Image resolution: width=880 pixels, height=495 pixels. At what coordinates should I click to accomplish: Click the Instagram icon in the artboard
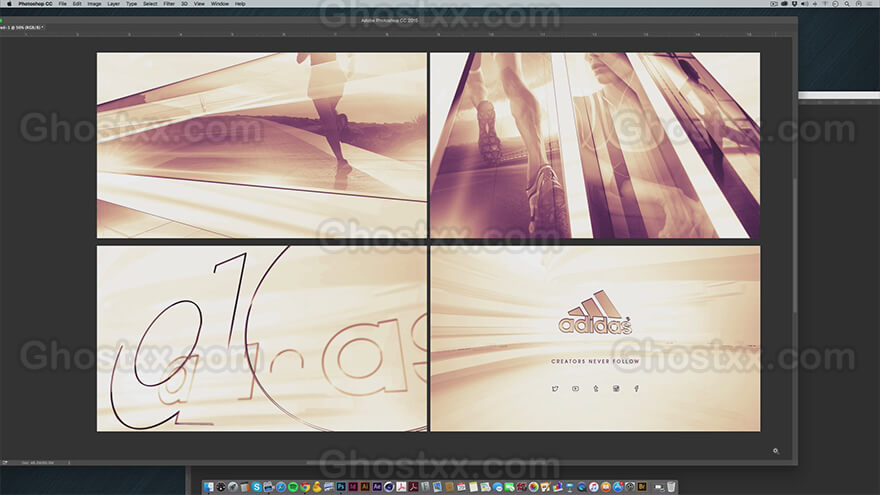point(616,388)
